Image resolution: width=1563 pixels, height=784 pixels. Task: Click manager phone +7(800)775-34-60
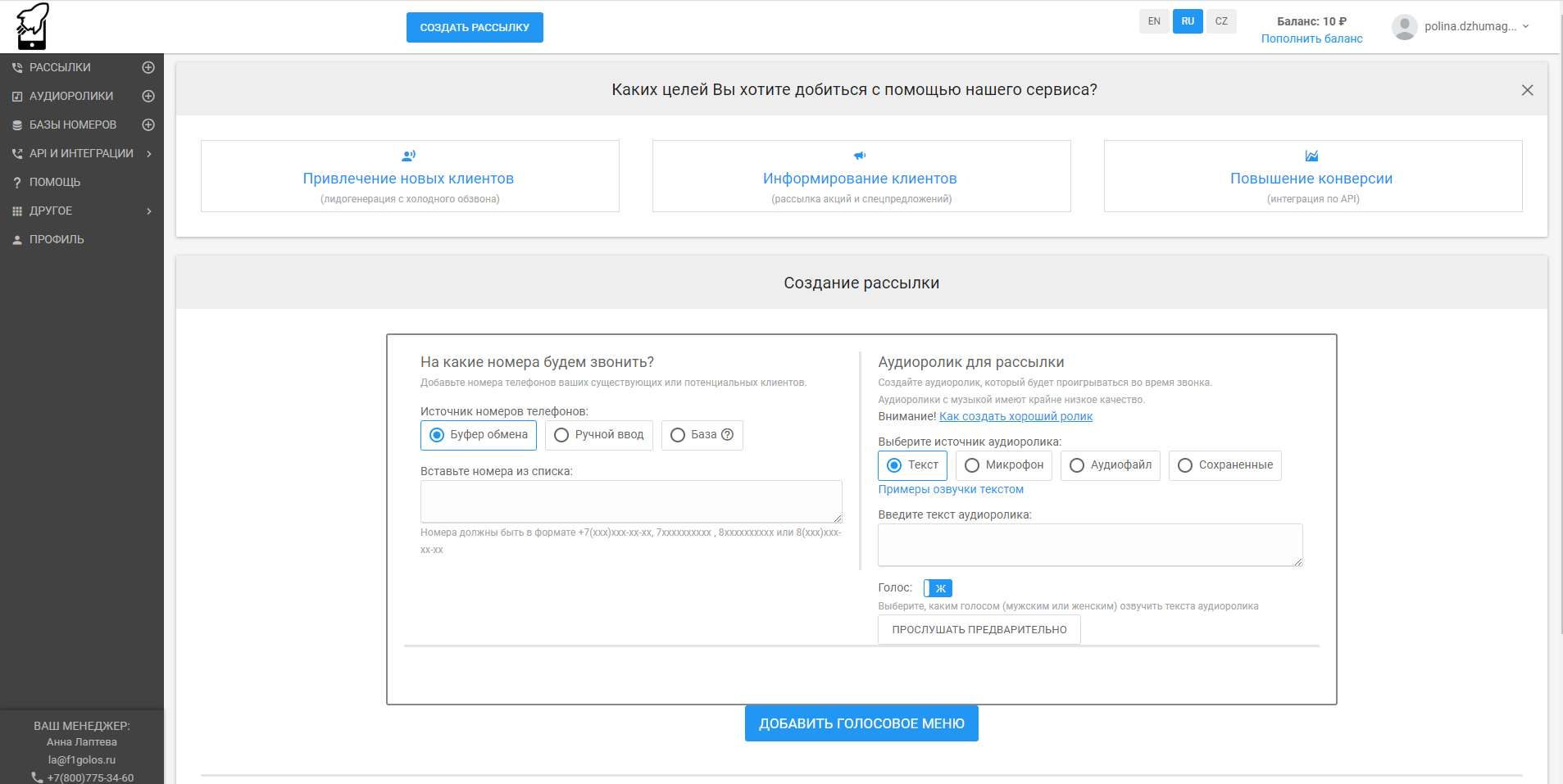[90, 777]
